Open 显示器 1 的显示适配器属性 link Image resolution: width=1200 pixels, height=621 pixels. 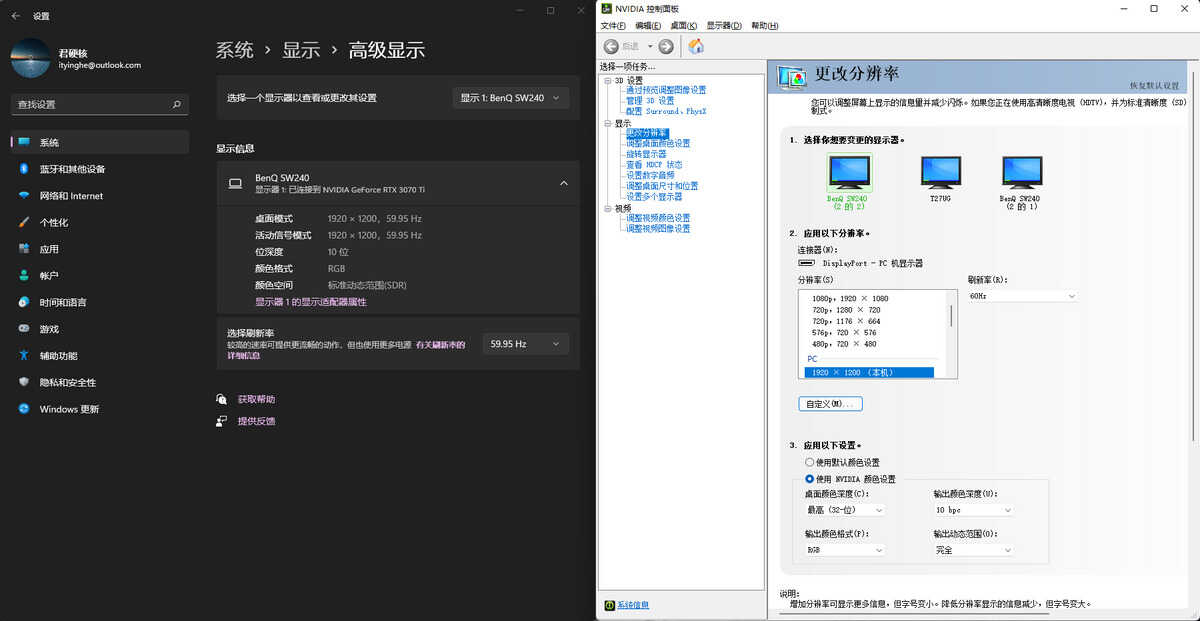311,302
